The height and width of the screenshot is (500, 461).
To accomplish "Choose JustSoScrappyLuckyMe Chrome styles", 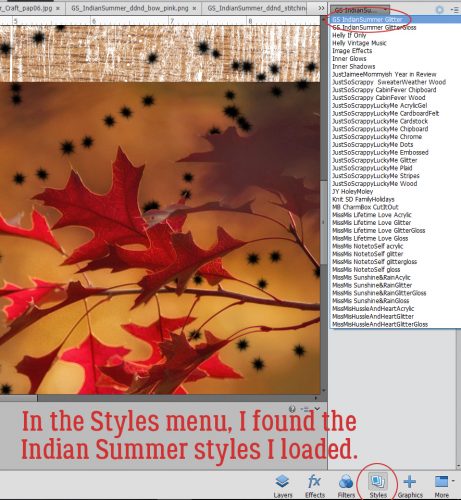I will click(x=377, y=137).
